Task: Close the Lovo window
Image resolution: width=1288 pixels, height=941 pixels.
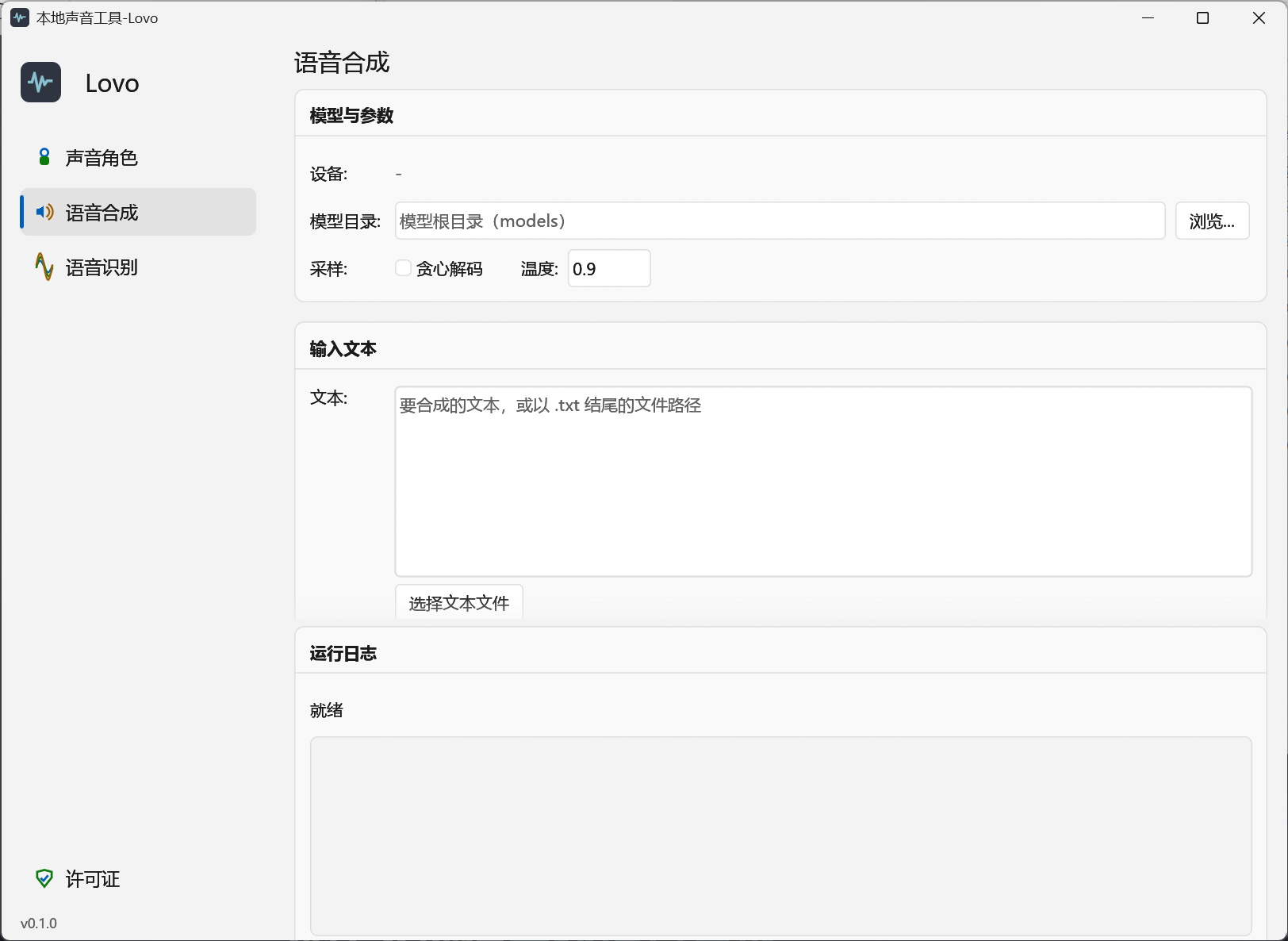Action: (x=1259, y=17)
